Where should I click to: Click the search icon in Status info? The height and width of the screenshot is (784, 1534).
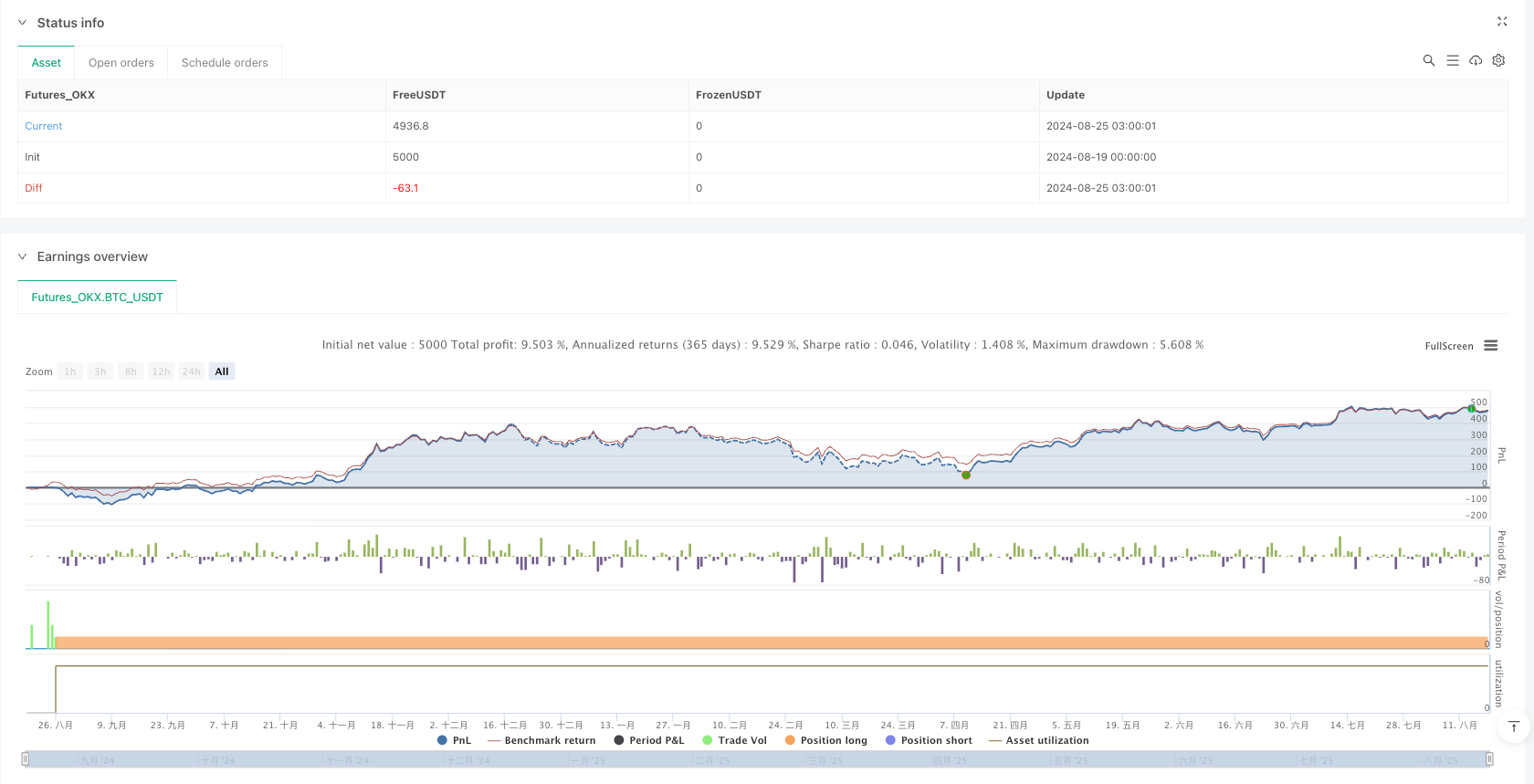[1429, 60]
